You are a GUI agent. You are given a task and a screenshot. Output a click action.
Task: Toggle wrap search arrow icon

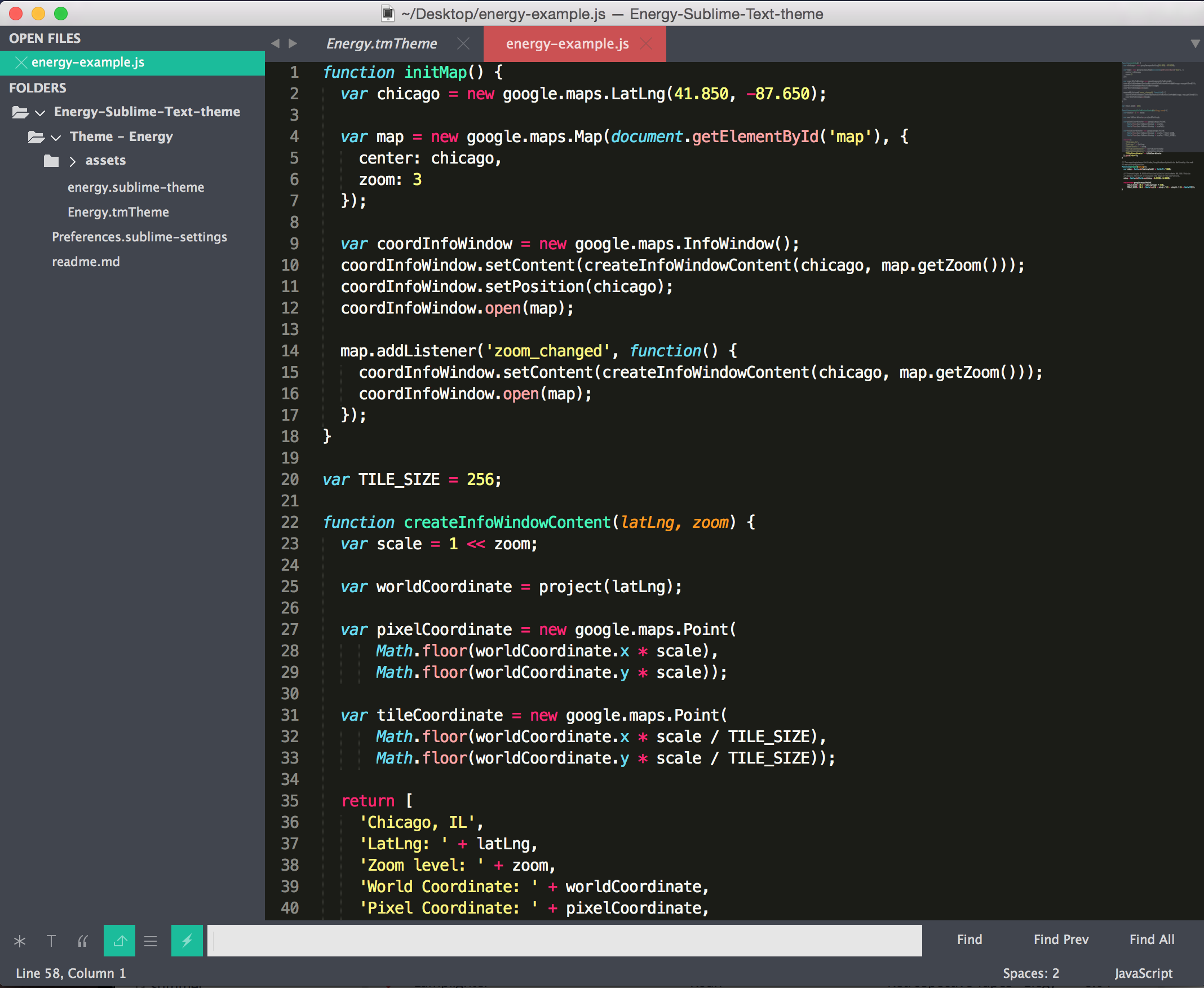click(119, 941)
